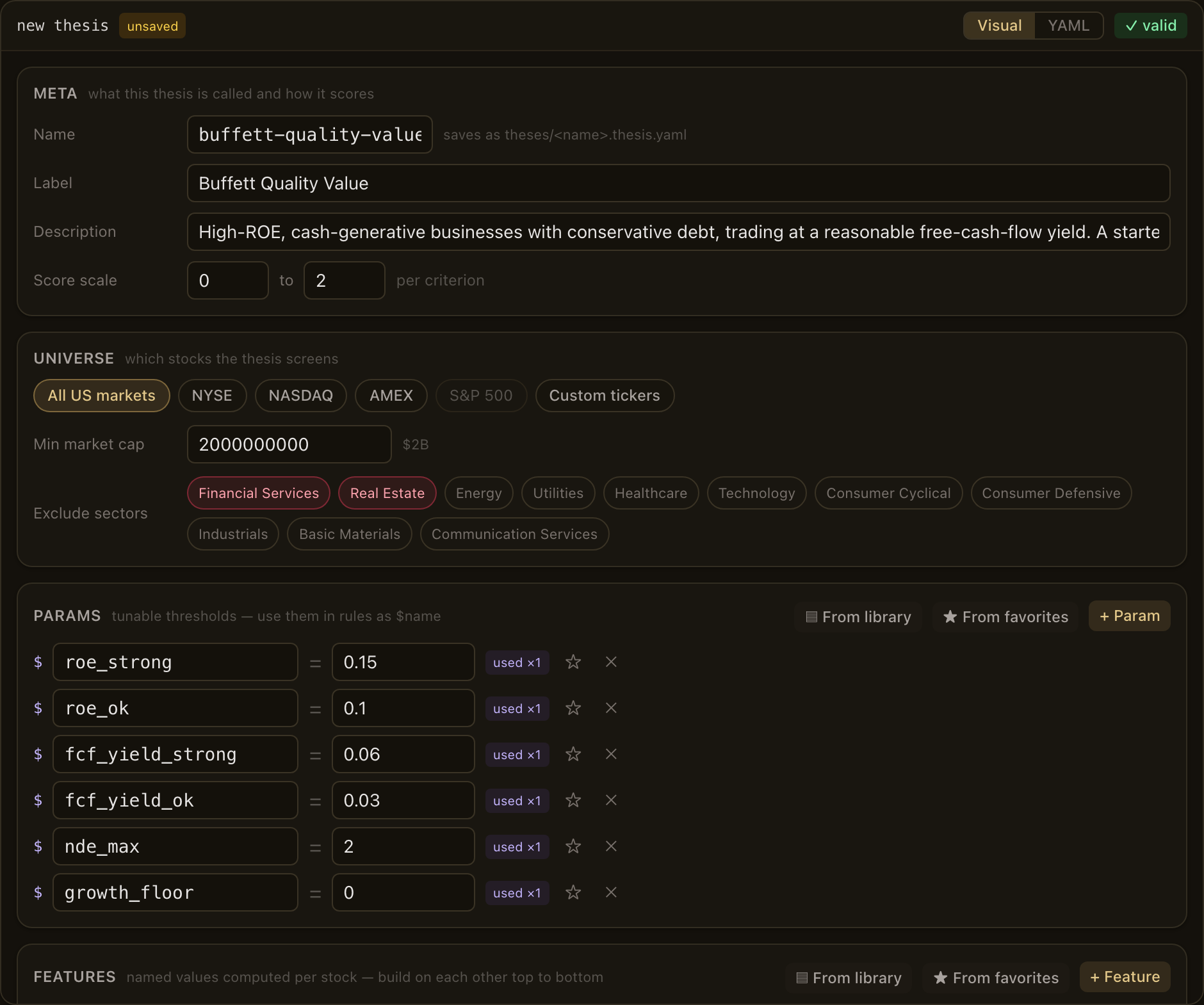Favorite the roe_strong param star
The height and width of the screenshot is (1005, 1204).
point(573,662)
